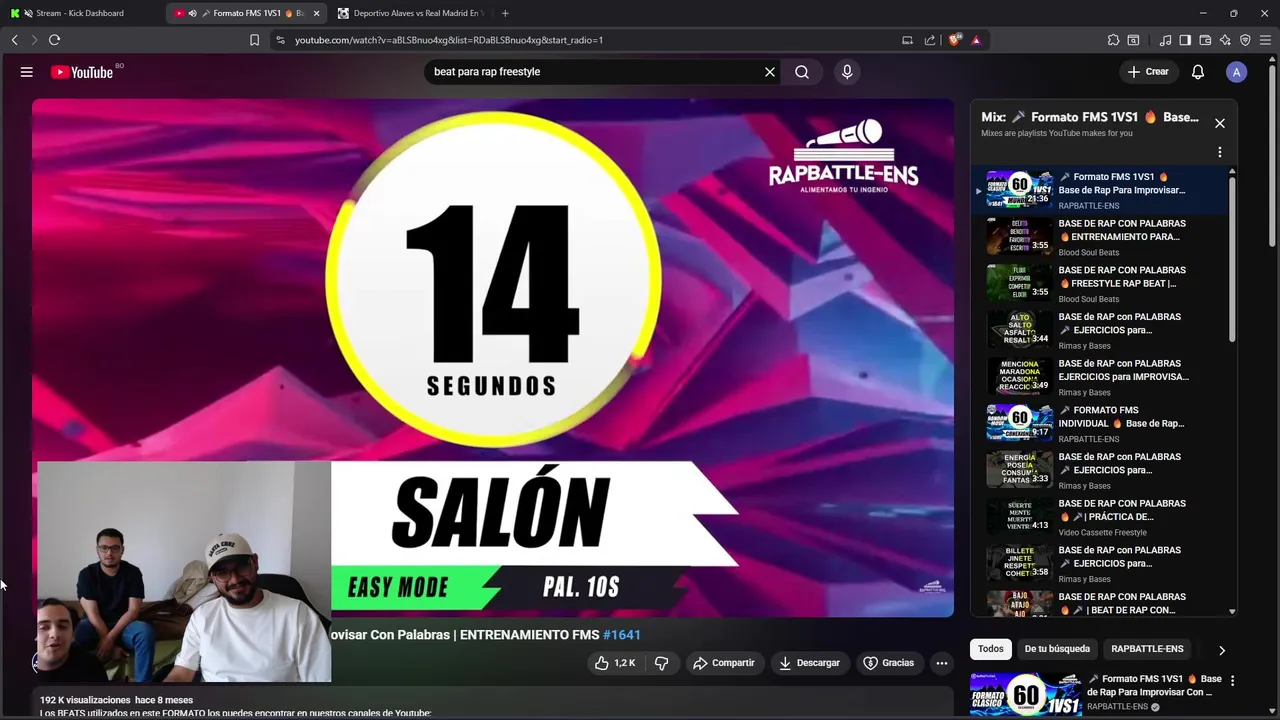Click the Crear button
This screenshot has width=1280, height=720.
point(1148,72)
